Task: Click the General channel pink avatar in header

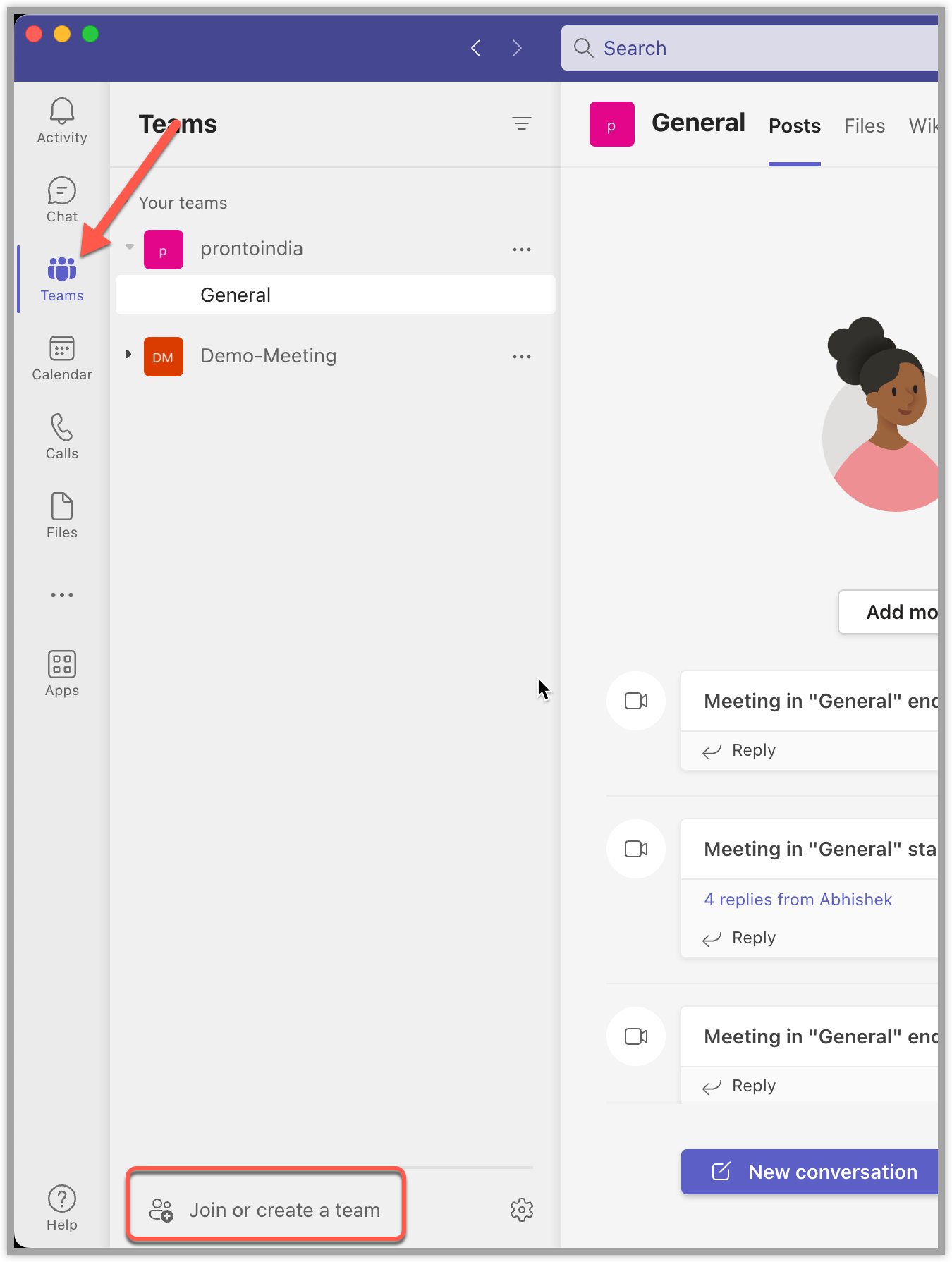Action: [x=612, y=124]
